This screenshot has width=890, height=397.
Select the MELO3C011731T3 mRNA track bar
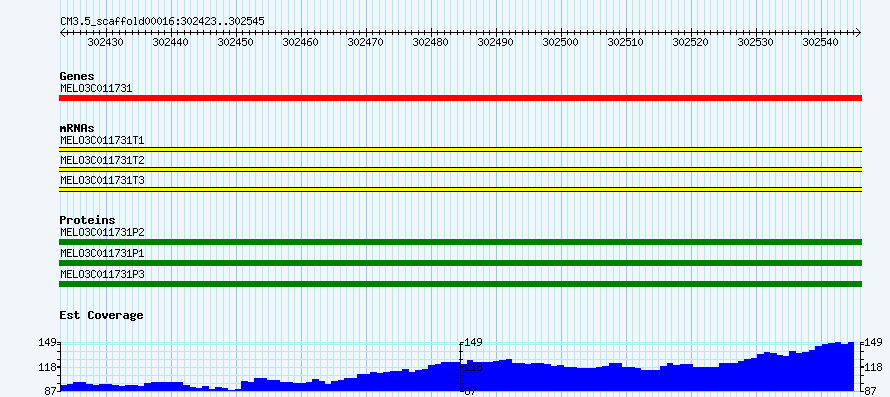tap(460, 190)
